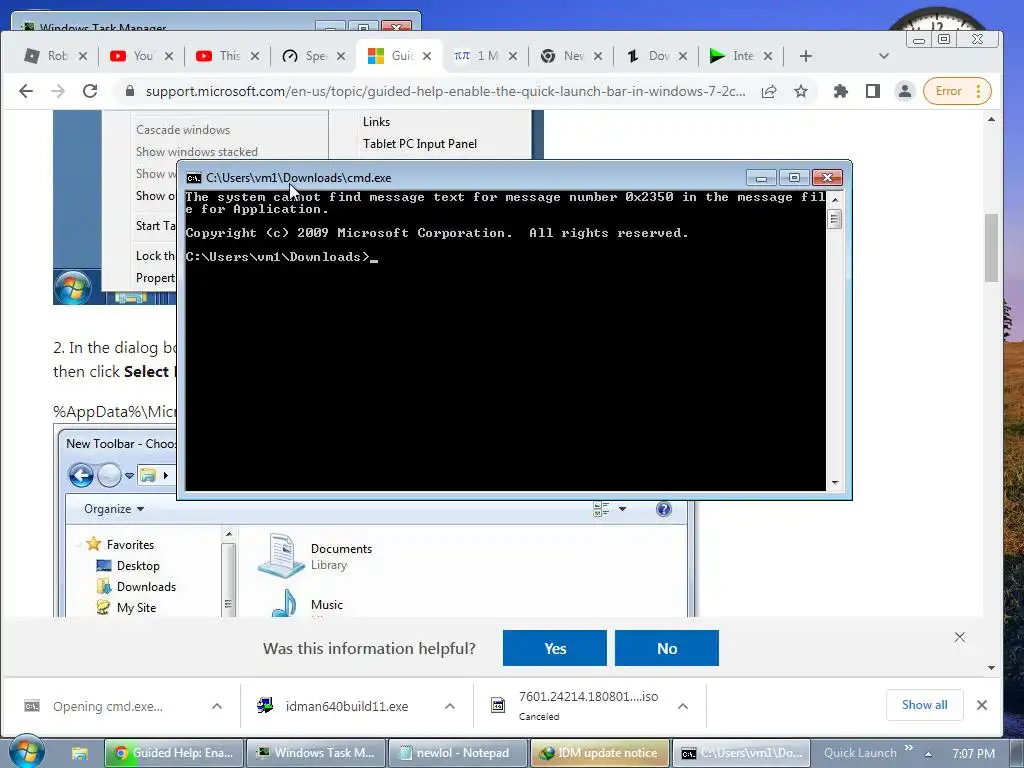Switch to Guided Help Chrome taskbar button

pyautogui.click(x=174, y=753)
